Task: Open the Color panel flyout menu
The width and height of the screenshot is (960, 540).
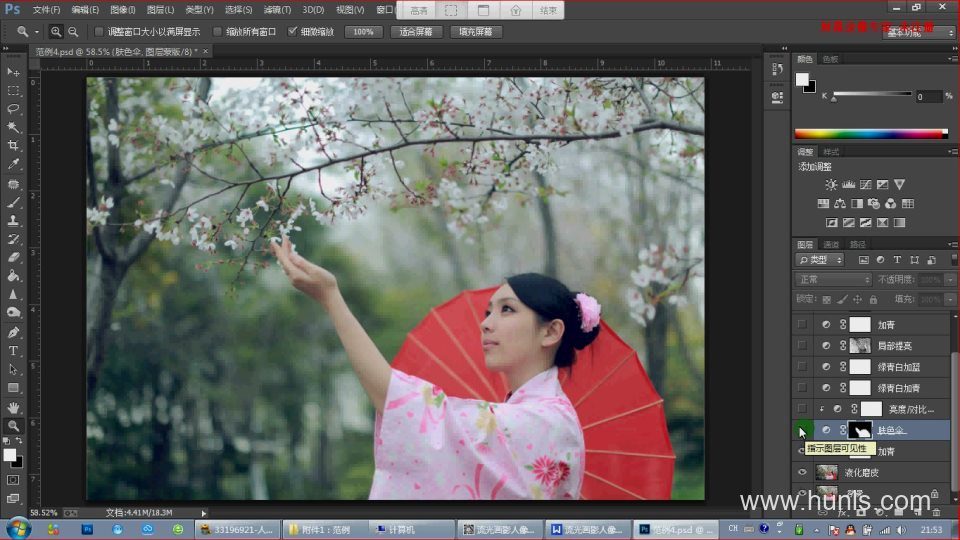Action: 952,59
